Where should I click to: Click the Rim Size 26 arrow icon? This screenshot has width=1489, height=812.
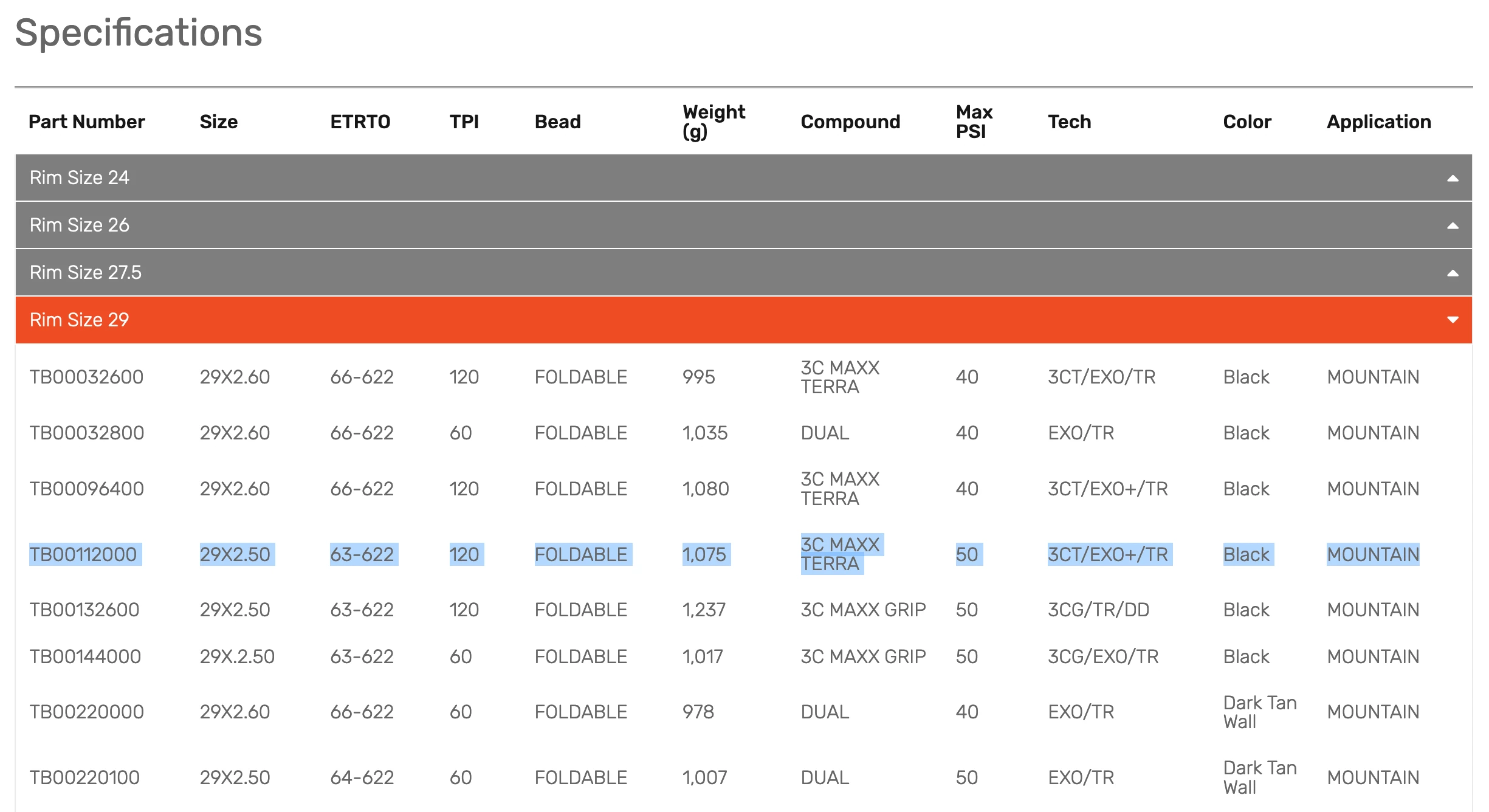[1453, 225]
